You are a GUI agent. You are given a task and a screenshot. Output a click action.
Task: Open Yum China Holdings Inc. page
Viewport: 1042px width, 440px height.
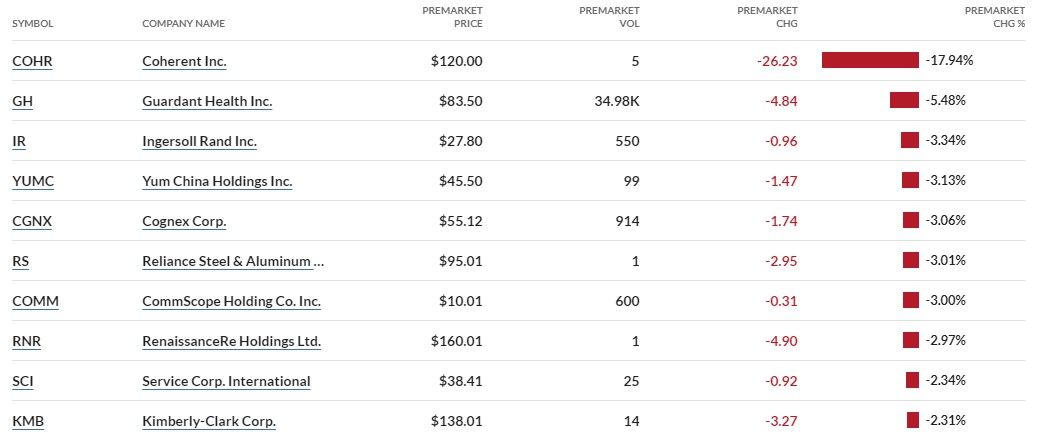click(217, 181)
